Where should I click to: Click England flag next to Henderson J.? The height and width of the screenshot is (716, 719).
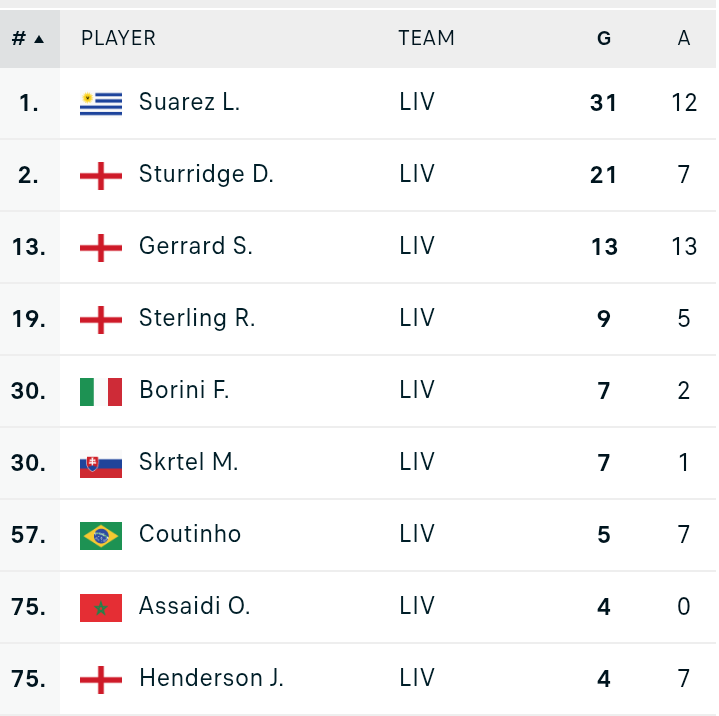coord(101,679)
